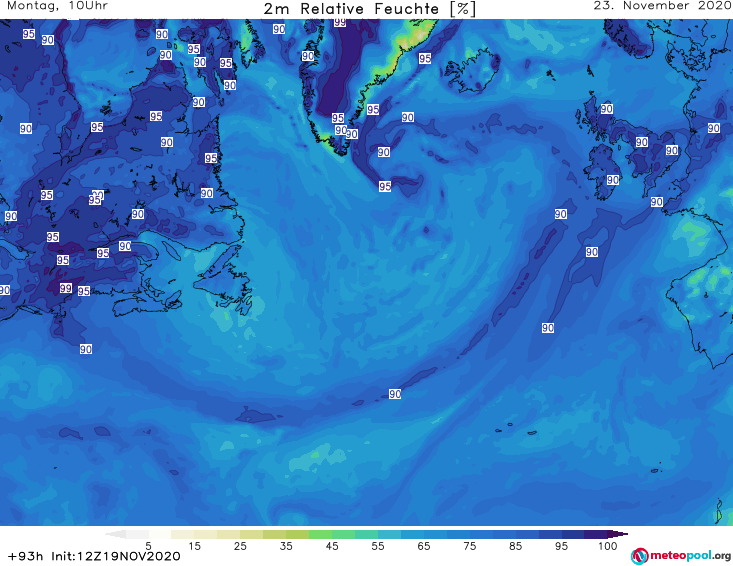
Task: Select the '23. November 2020' date label
Action: [662, 6]
